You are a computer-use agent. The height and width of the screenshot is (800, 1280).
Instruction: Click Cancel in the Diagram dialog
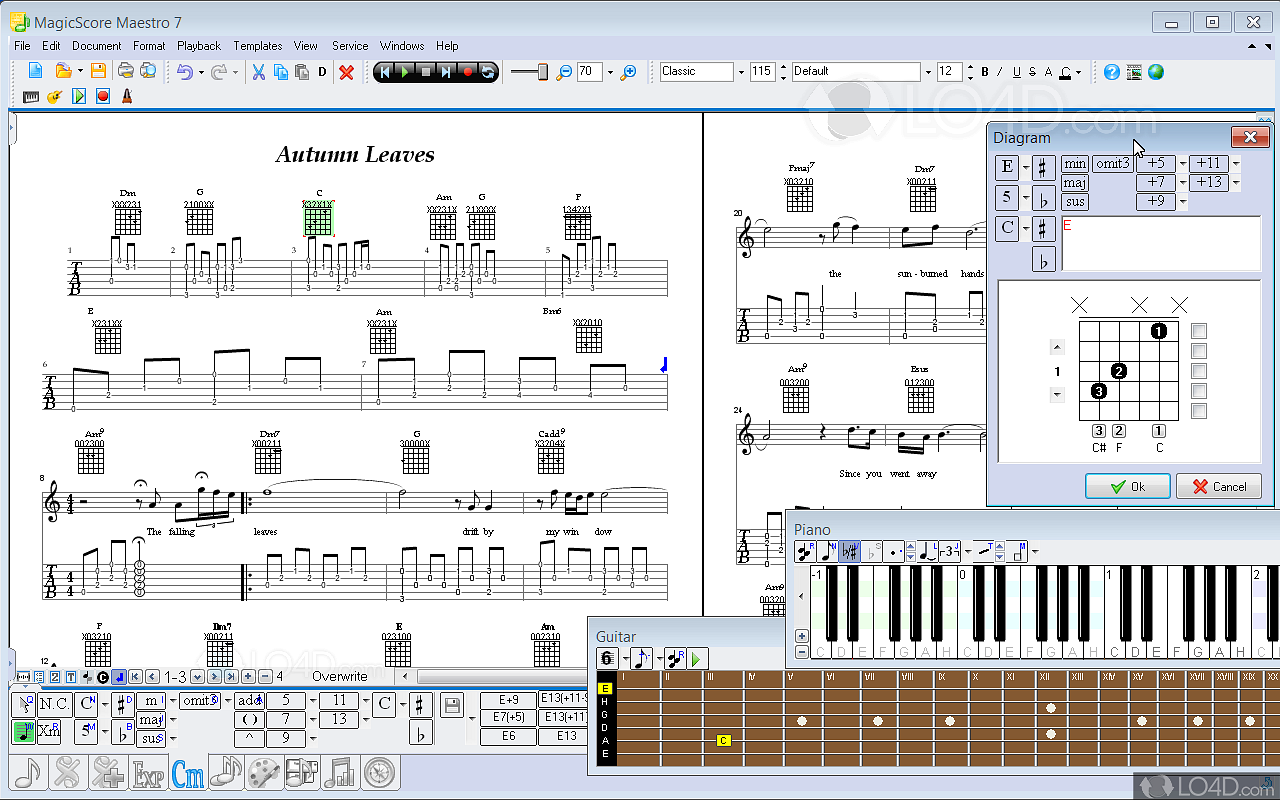click(x=1218, y=487)
